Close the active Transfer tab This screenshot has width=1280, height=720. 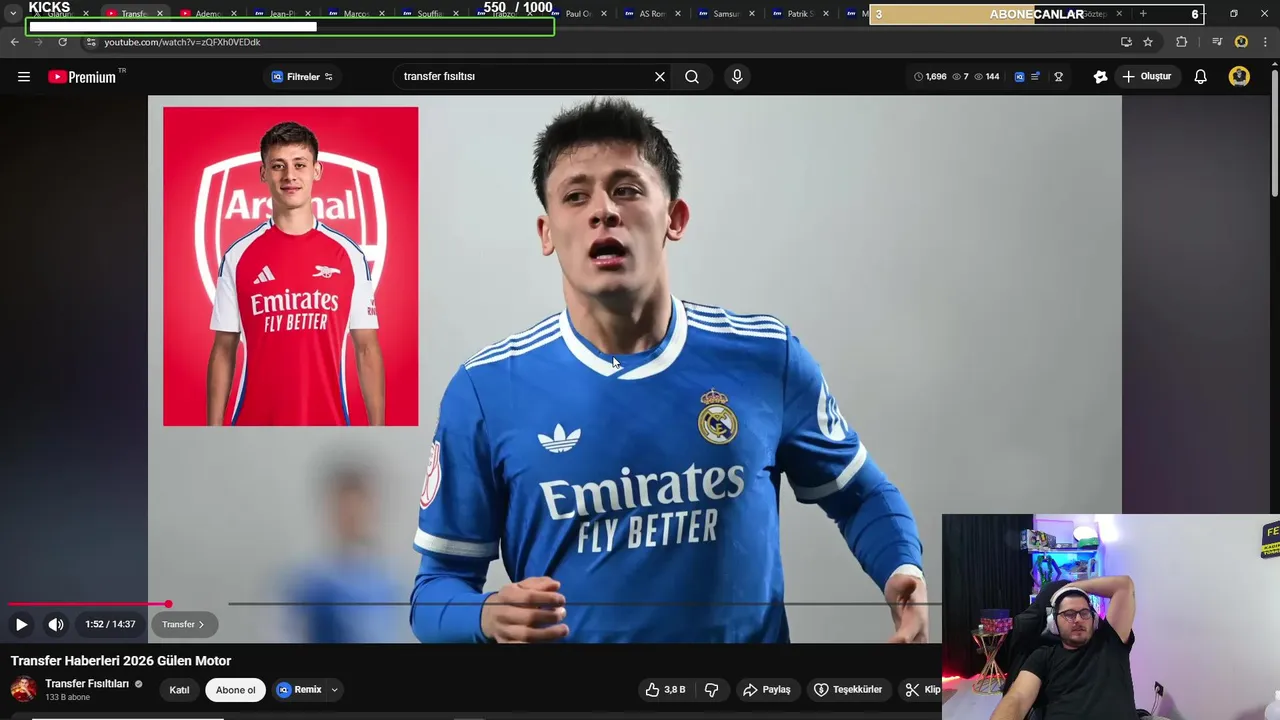pos(159,14)
